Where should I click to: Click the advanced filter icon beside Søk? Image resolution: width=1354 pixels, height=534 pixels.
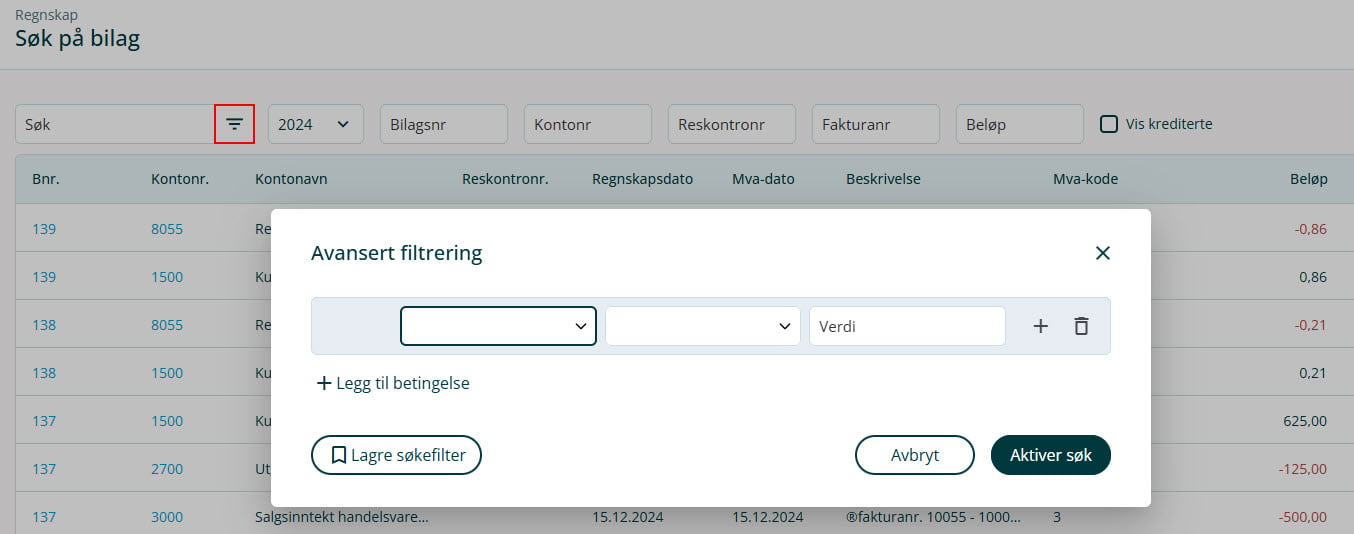pos(234,124)
